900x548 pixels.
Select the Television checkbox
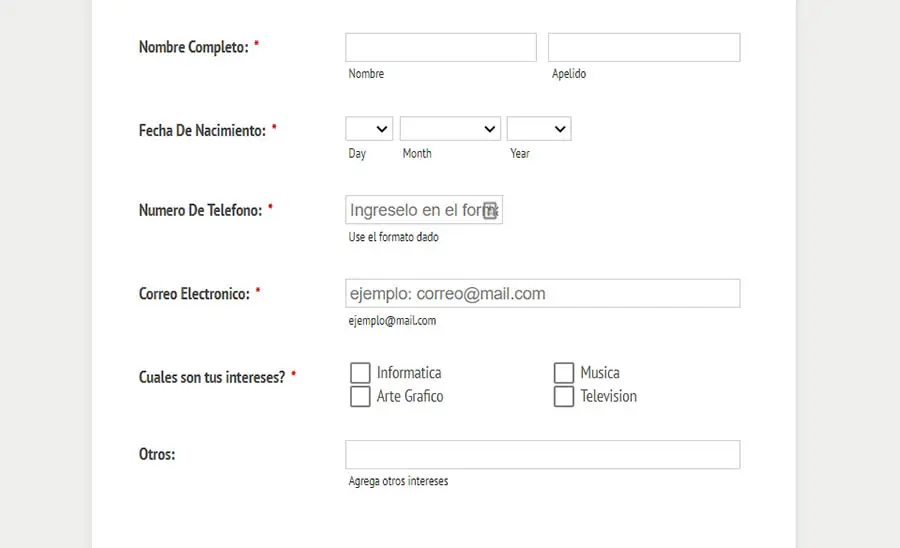(x=564, y=397)
